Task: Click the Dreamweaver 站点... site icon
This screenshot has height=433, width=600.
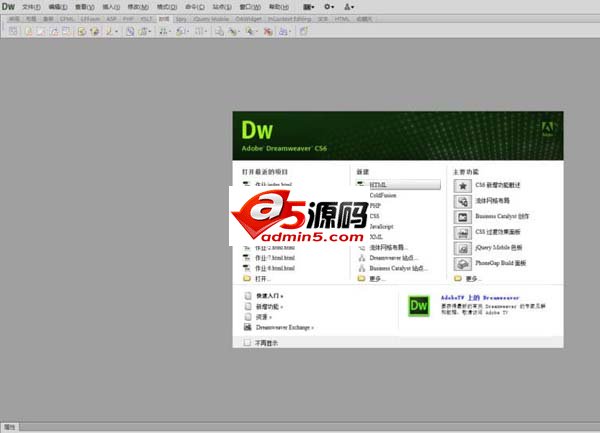Action: pos(362,258)
